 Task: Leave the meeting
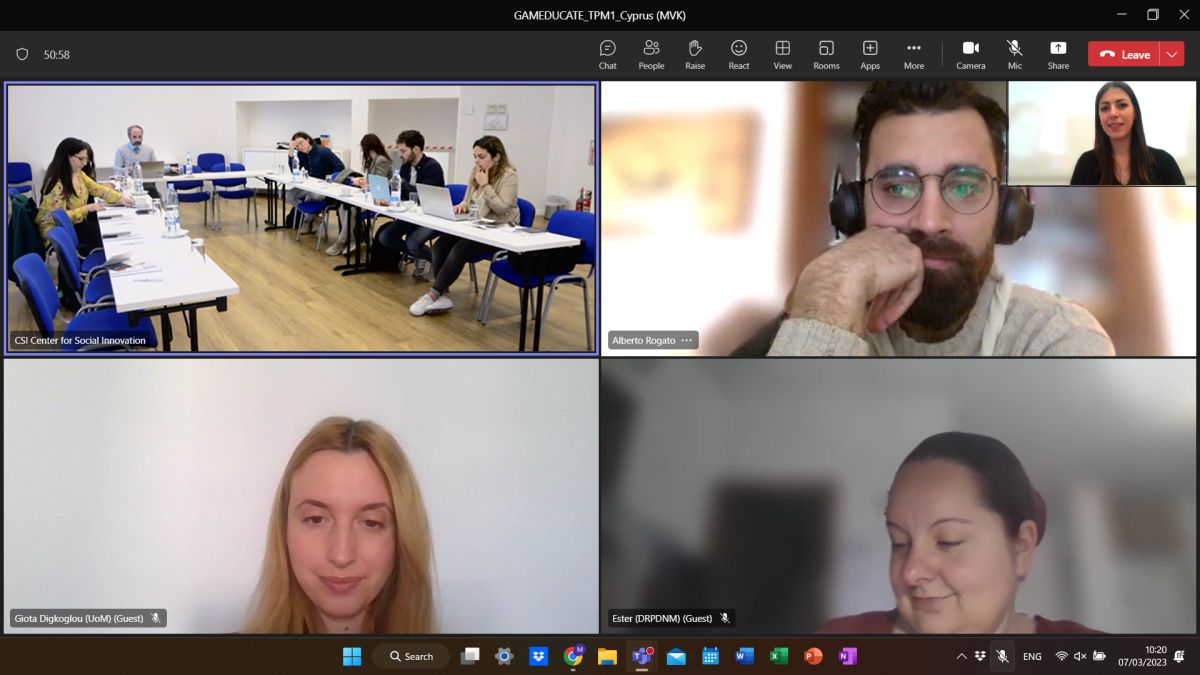1124,54
